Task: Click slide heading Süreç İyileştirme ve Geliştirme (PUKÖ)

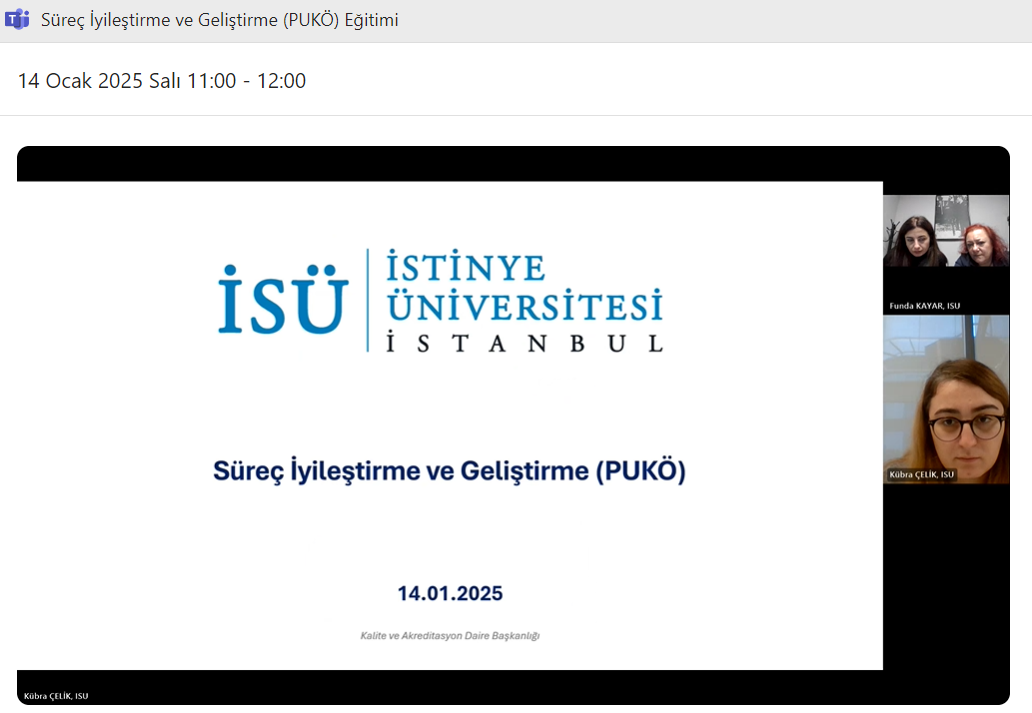Action: [x=449, y=472]
